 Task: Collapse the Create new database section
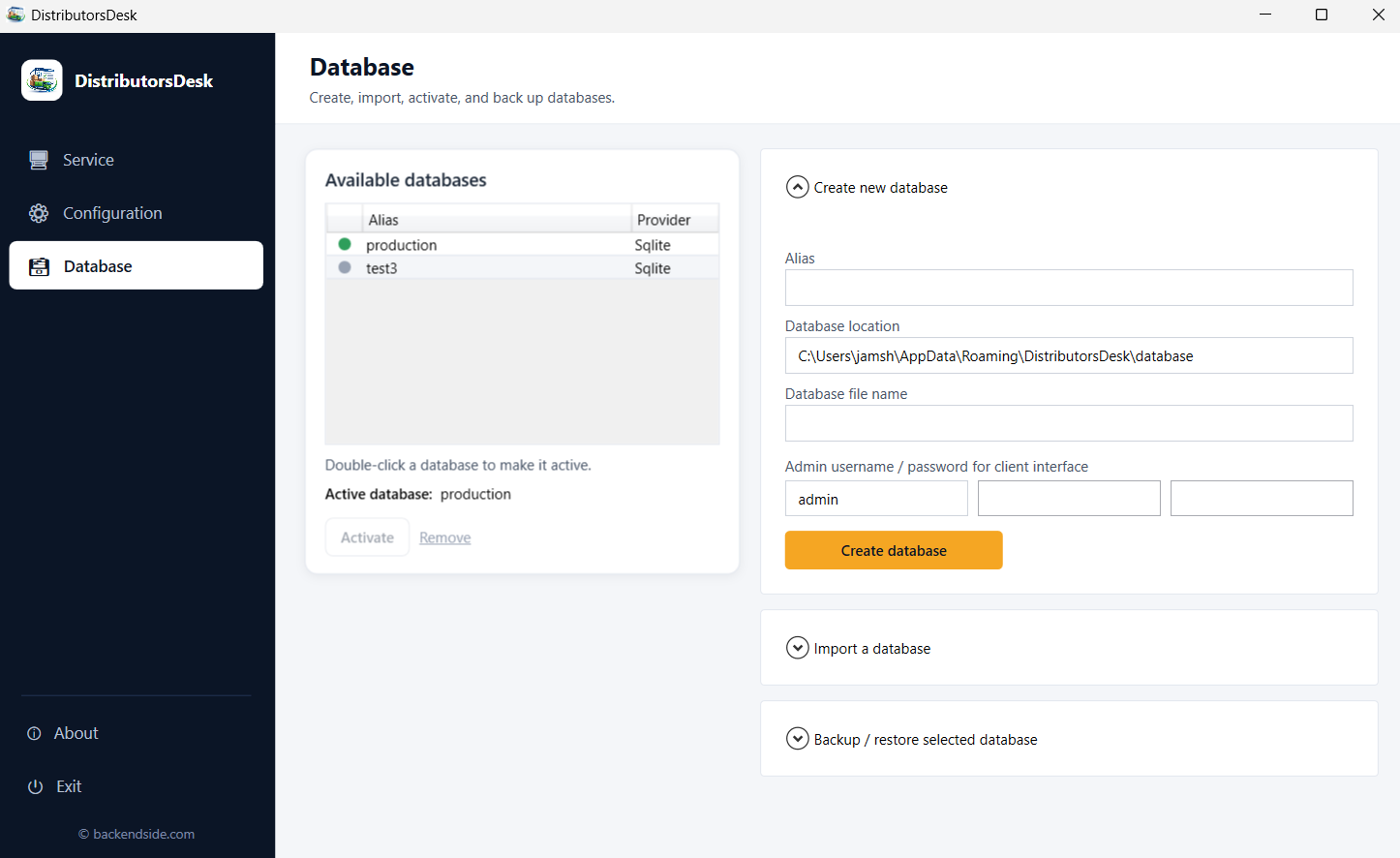coord(798,187)
